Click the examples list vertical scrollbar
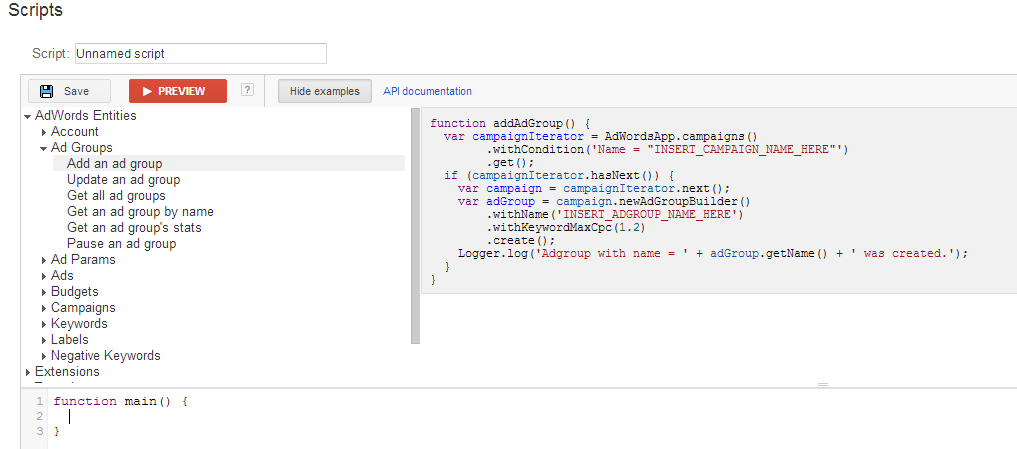This screenshot has height=449, width=1017. point(416,226)
